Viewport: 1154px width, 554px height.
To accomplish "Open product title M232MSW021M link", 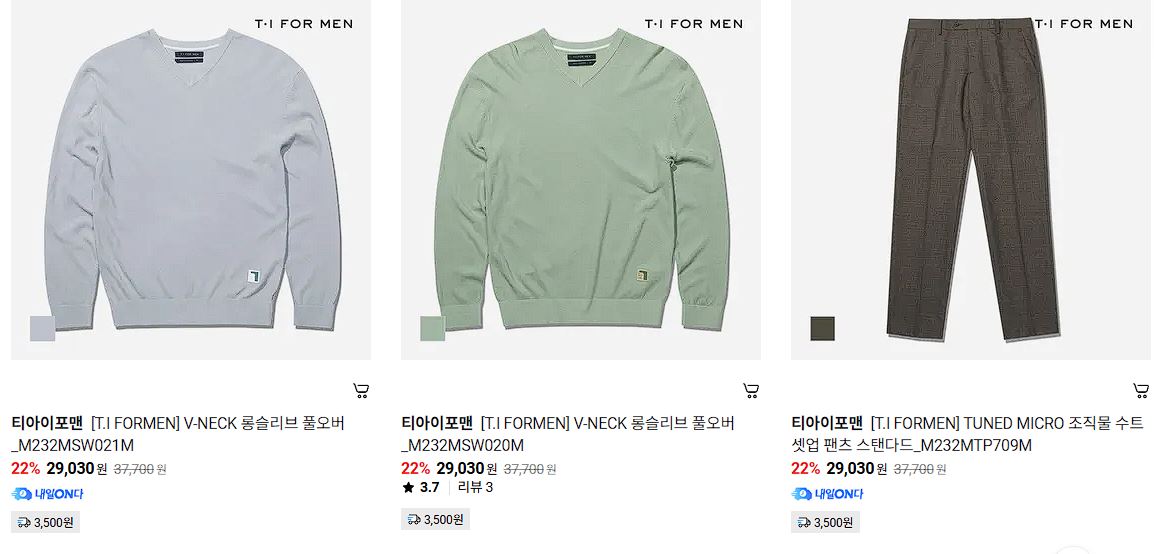I will point(177,434).
